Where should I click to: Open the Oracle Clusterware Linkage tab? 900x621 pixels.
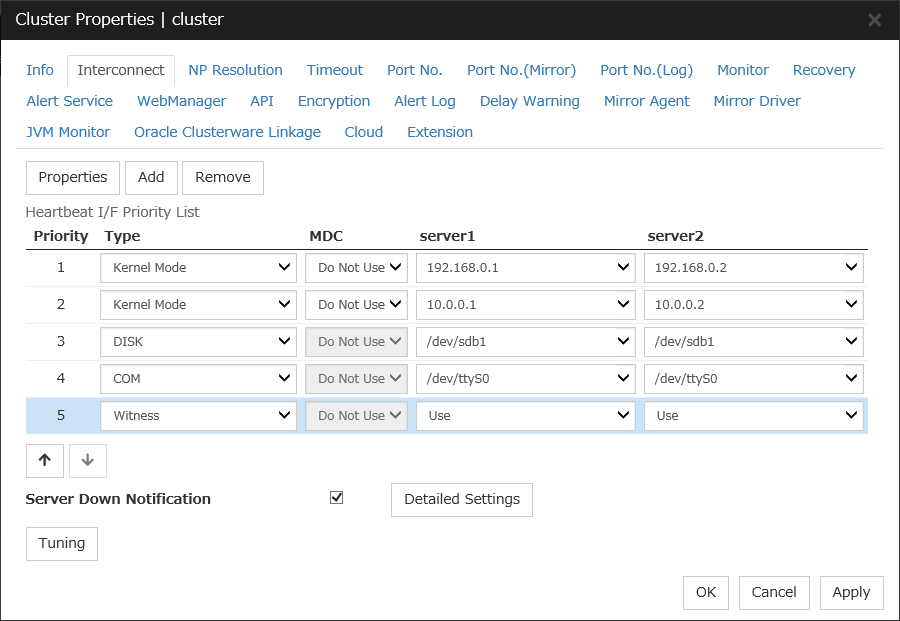[227, 132]
